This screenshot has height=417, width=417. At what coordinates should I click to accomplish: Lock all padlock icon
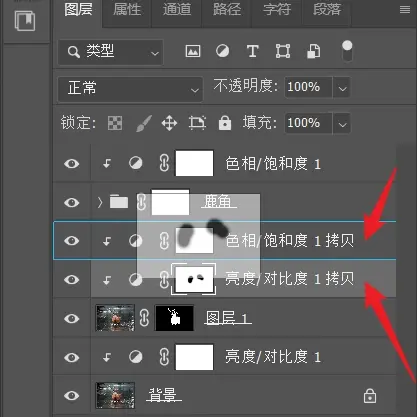pos(225,123)
